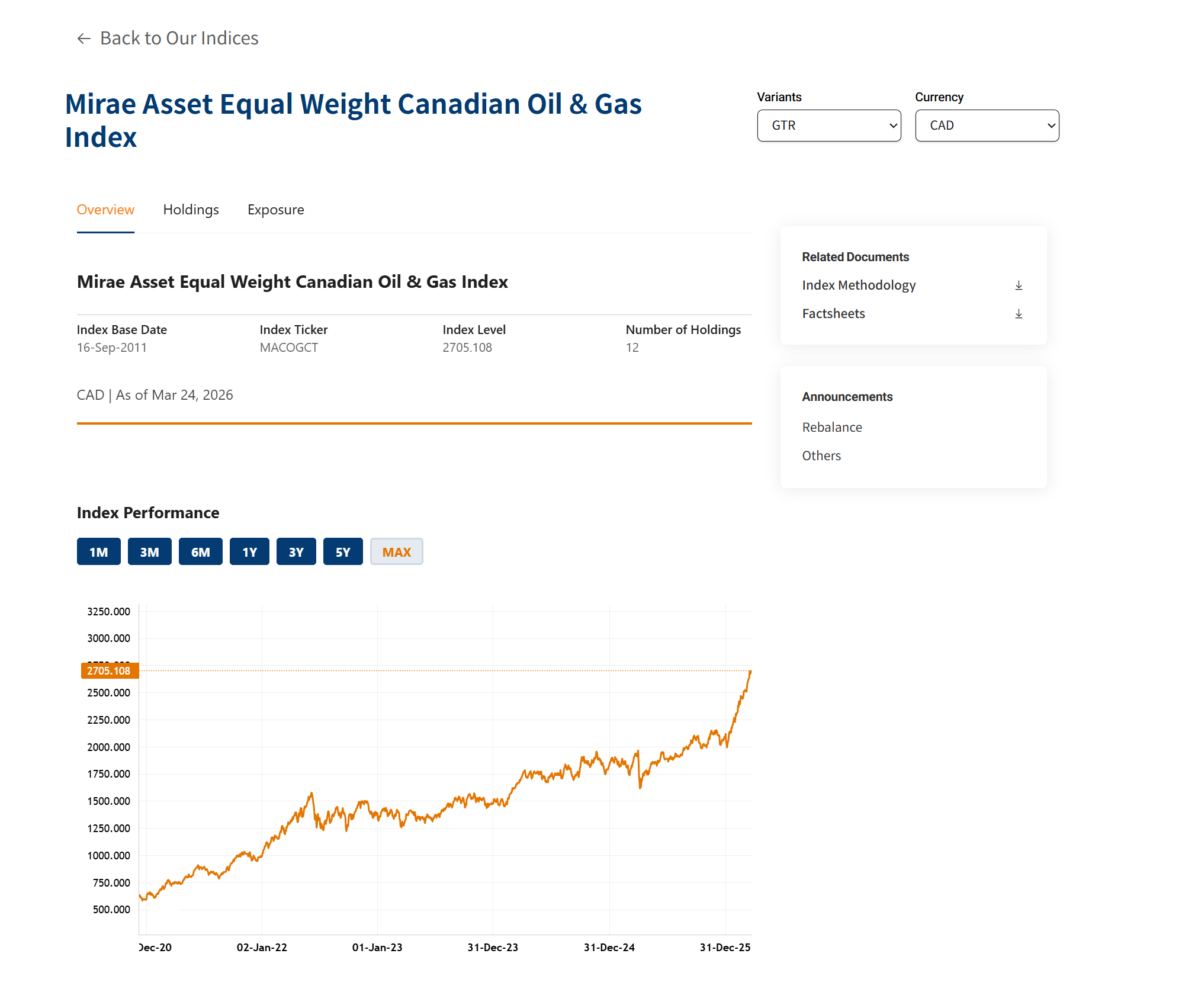Screen dimensions: 1182x1008
Task: Open the Variants GTR dropdown
Action: tap(828, 126)
